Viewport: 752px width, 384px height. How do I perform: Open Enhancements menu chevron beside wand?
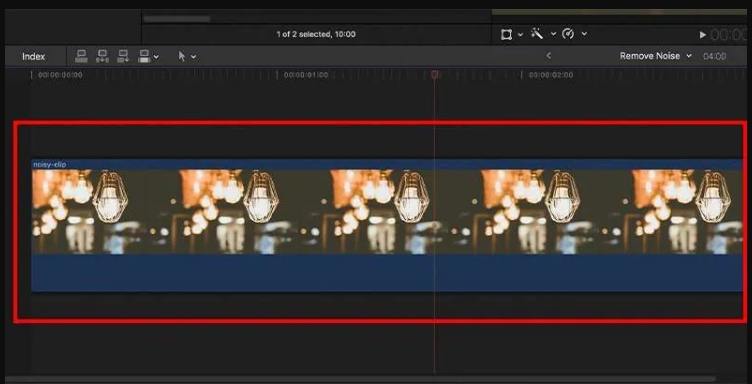coord(553,34)
